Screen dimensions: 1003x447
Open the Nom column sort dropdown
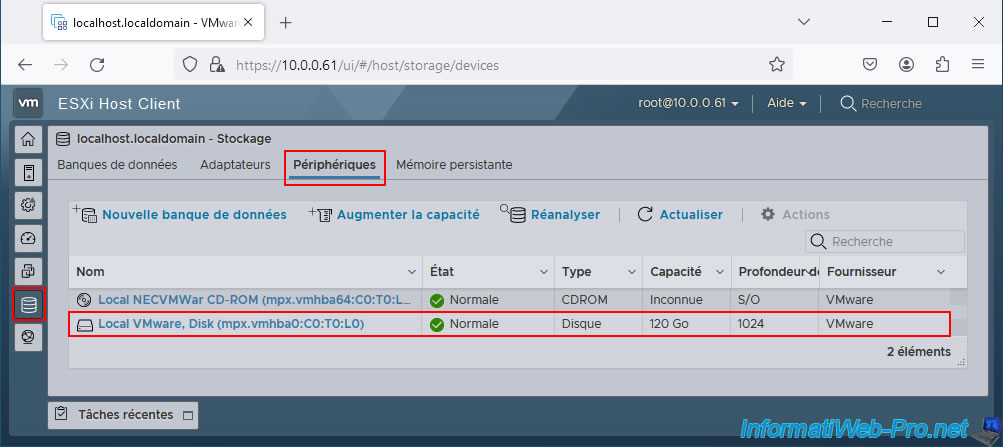click(412, 272)
